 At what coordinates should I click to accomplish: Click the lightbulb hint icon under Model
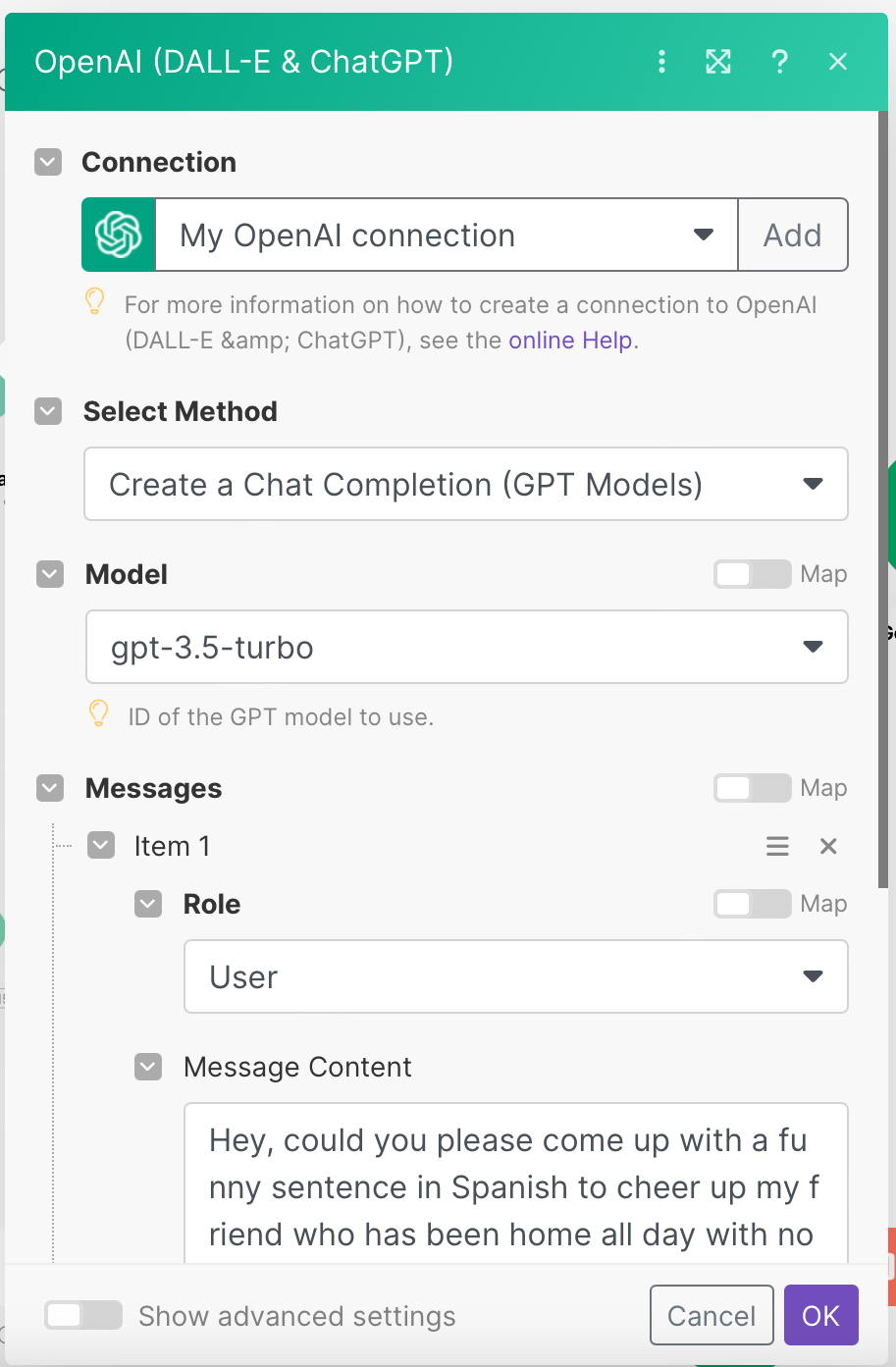pos(99,713)
